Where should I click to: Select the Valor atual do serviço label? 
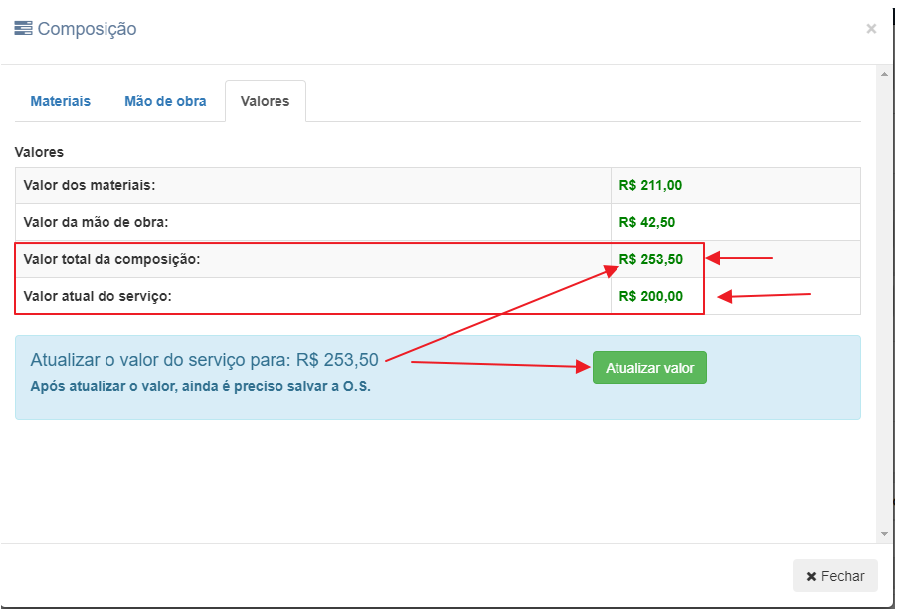click(98, 296)
